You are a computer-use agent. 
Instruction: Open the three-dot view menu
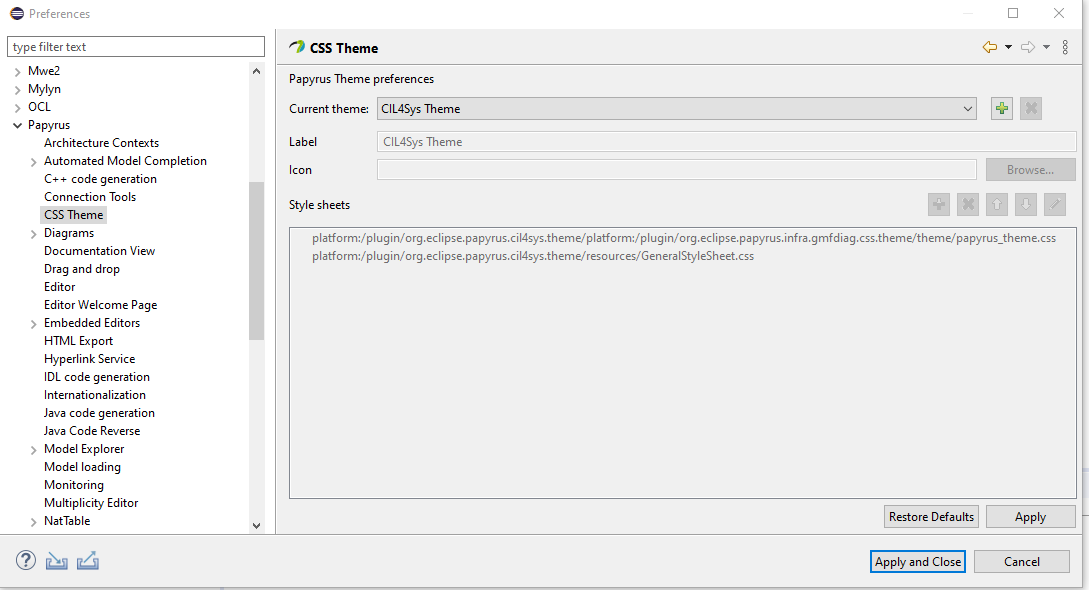coord(1065,47)
